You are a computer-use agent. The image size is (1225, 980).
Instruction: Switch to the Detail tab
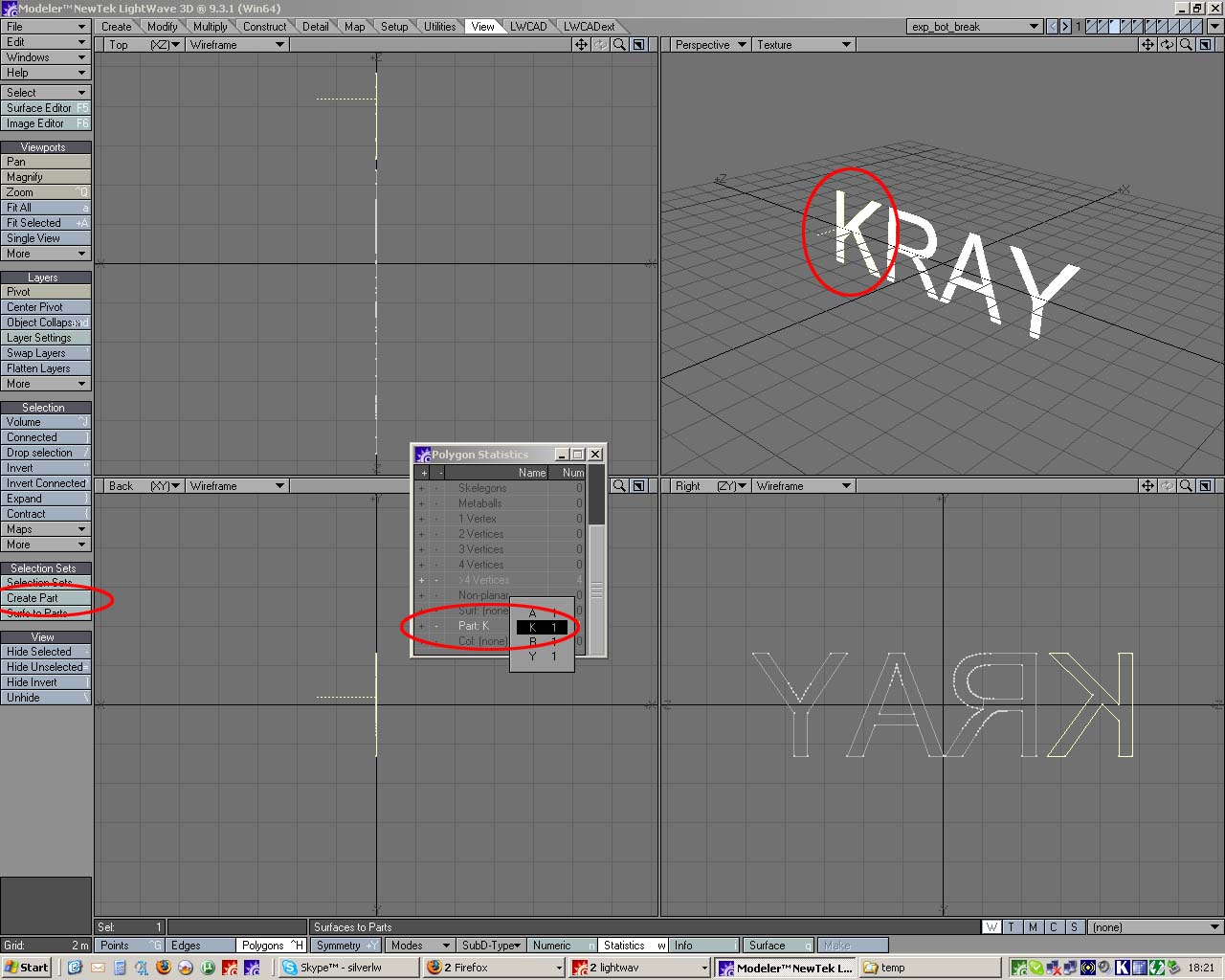pos(316,27)
